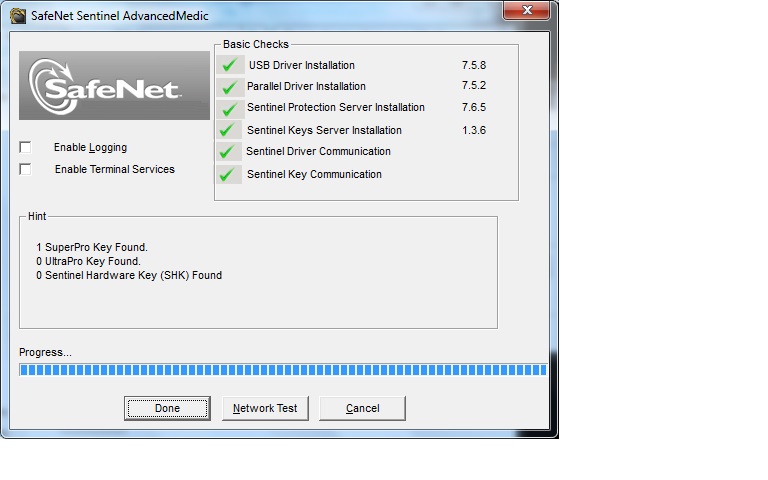Enable the Logging checkbox
This screenshot has height=480, width=768.
25,147
